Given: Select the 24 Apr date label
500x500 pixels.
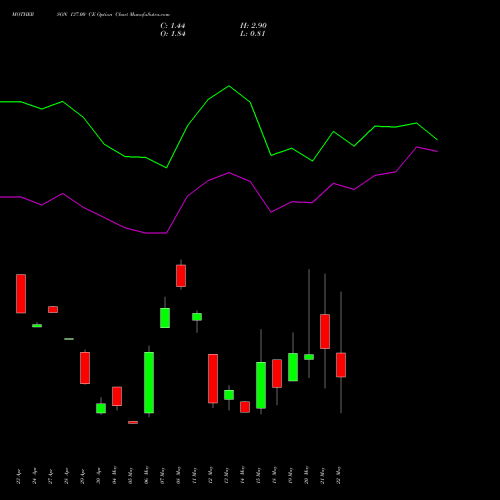Looking at the screenshot, I should click(35, 476).
